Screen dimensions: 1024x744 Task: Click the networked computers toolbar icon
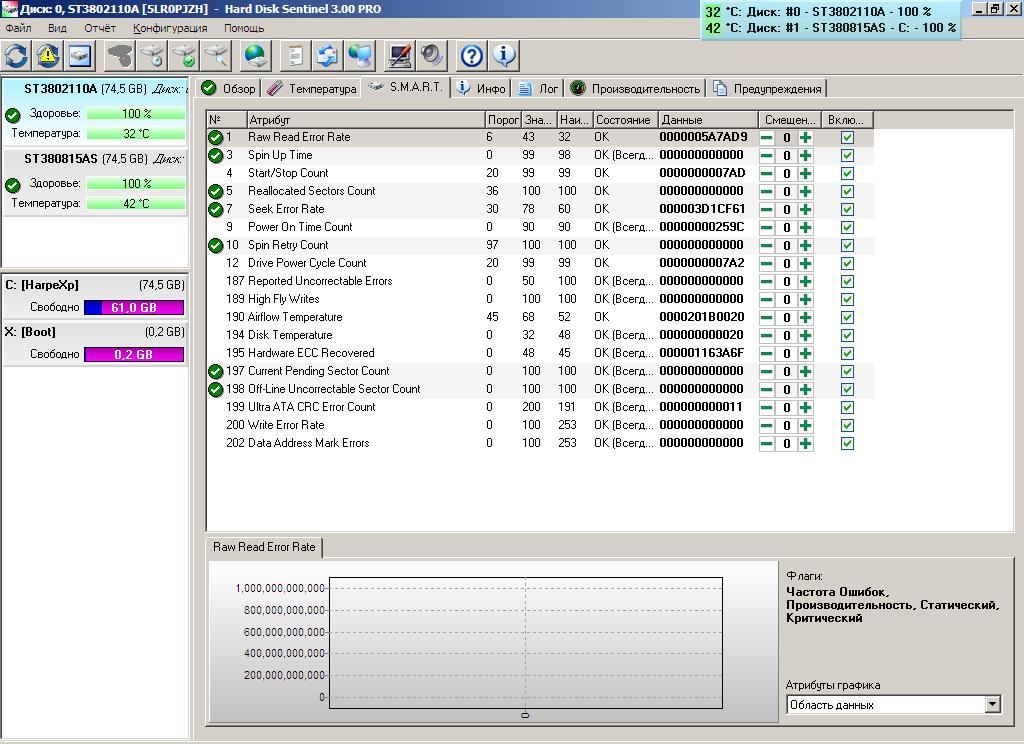pyautogui.click(x=359, y=56)
